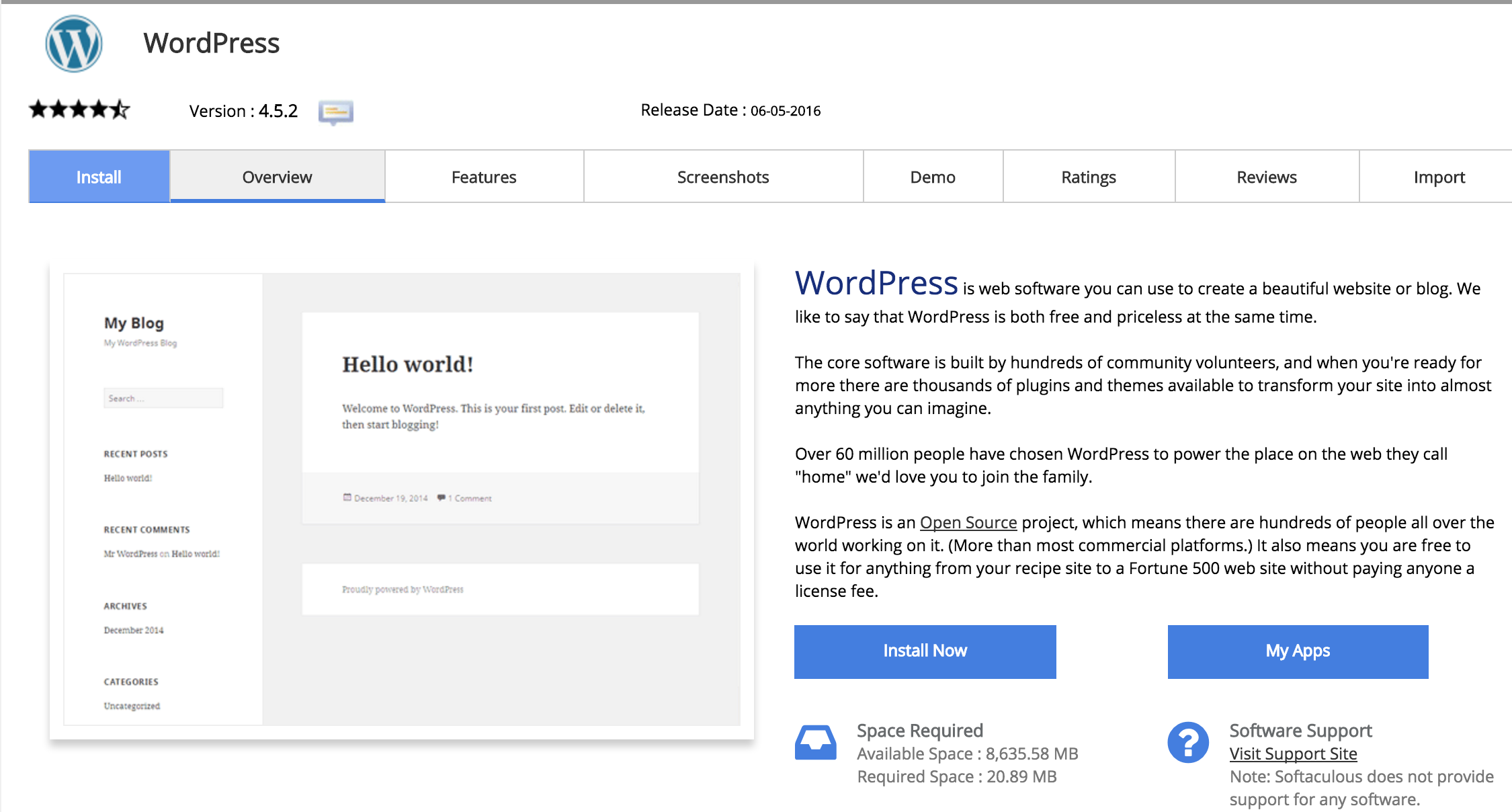The width and height of the screenshot is (1512, 812).
Task: Go to the Screenshots tab
Action: tap(723, 177)
